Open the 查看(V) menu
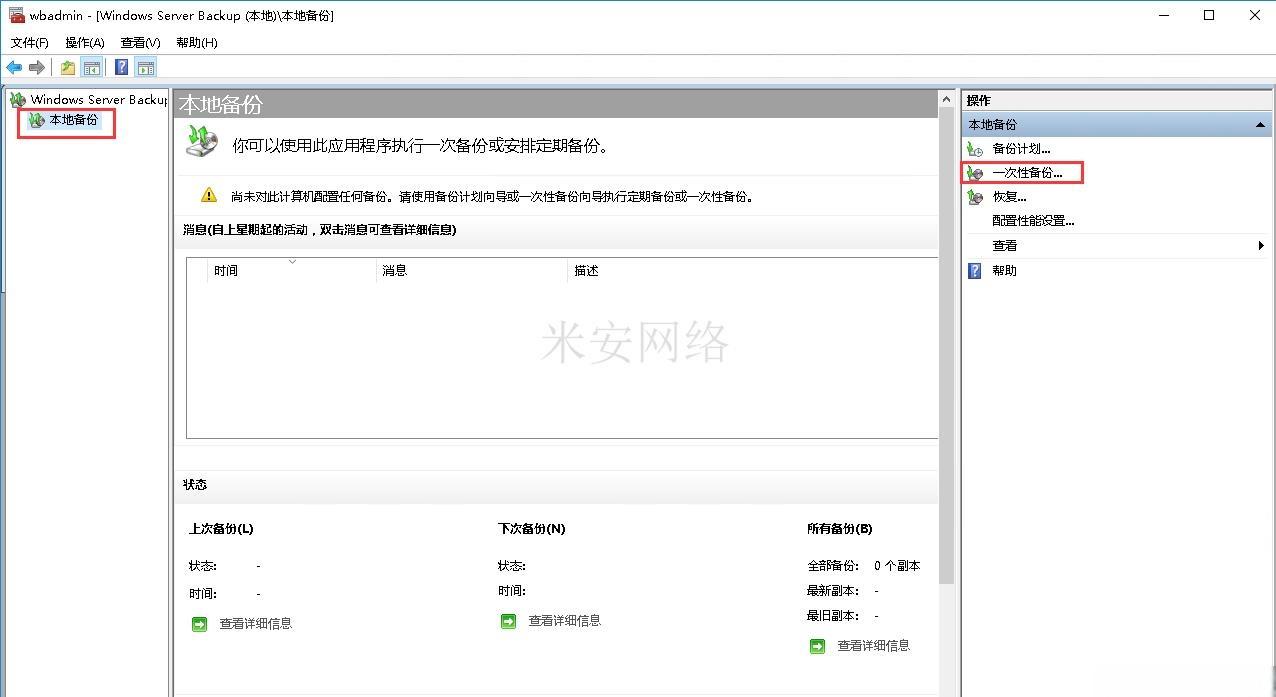 click(x=140, y=42)
